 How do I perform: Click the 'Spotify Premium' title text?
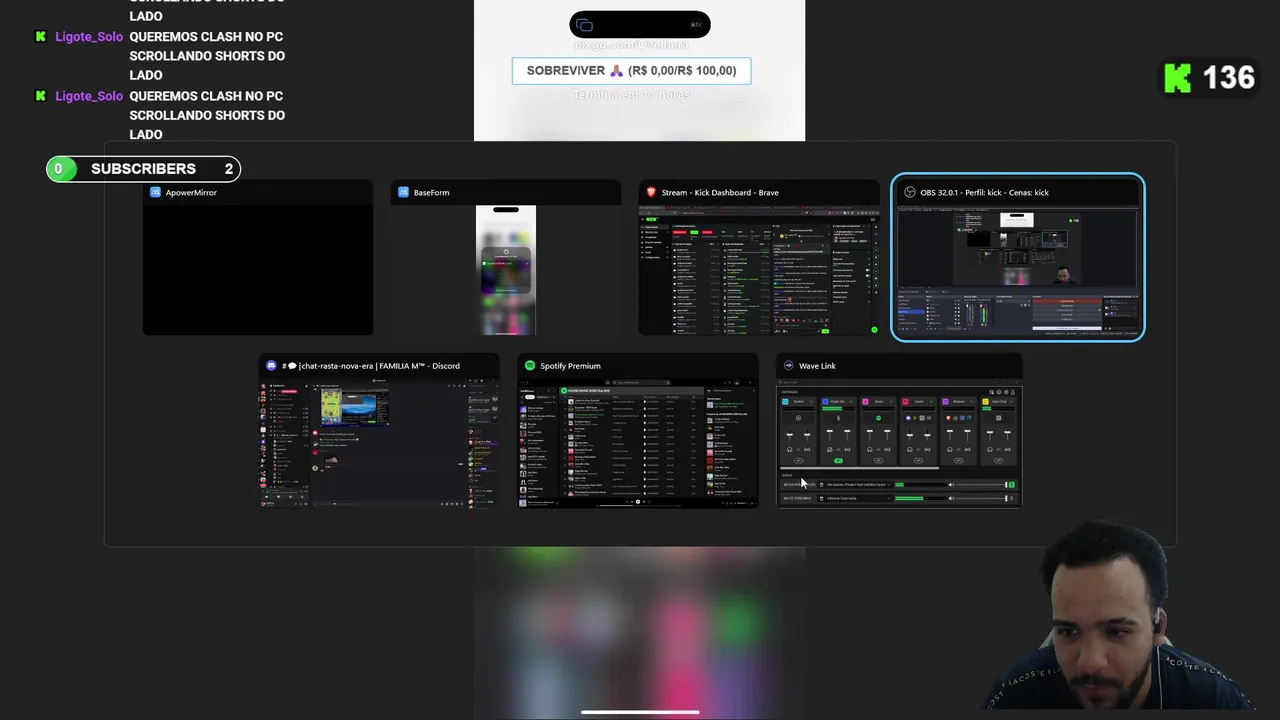(570, 366)
